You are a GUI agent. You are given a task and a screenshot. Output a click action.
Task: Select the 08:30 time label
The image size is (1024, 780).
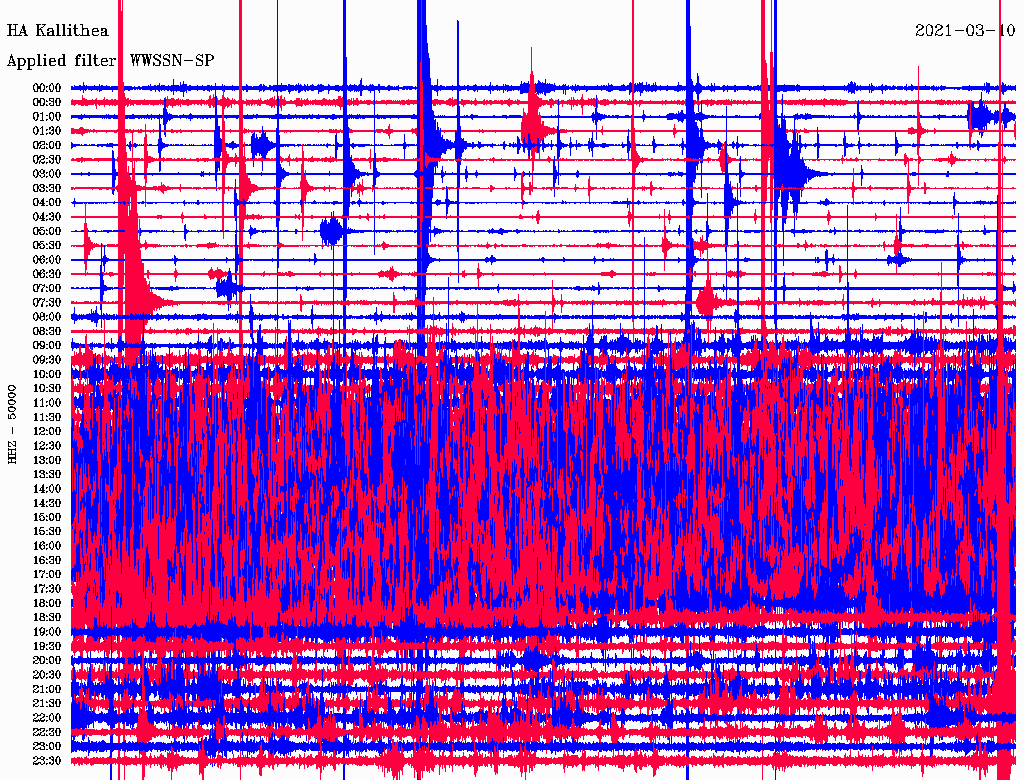click(x=47, y=332)
